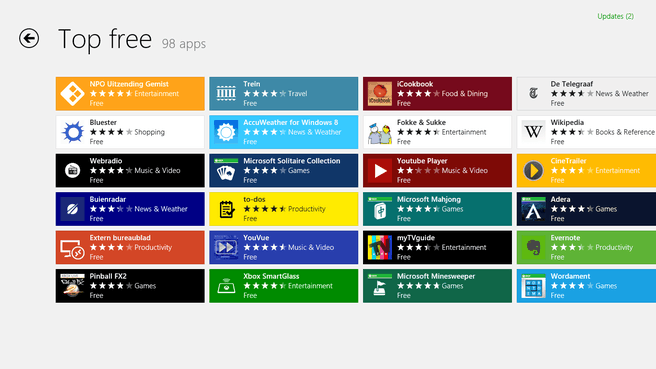Click the CineTrailer play circle icon
This screenshot has height=369, width=656.
point(533,170)
